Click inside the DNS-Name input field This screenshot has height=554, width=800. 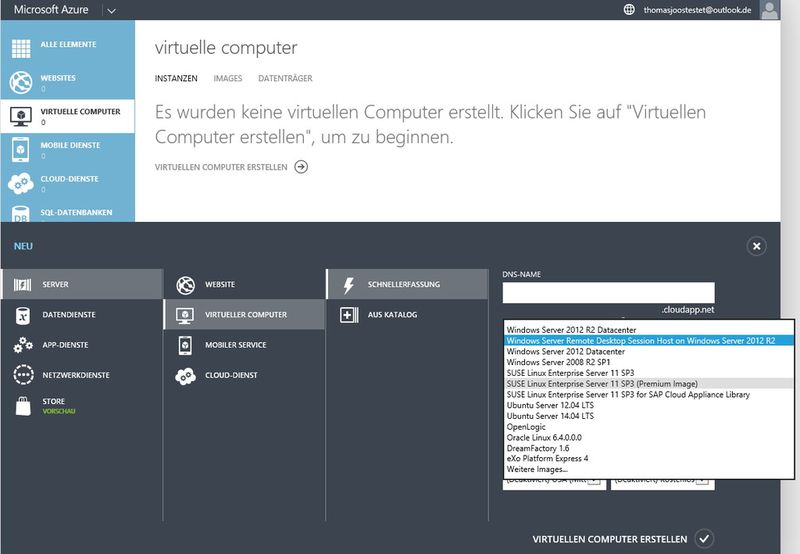(608, 293)
